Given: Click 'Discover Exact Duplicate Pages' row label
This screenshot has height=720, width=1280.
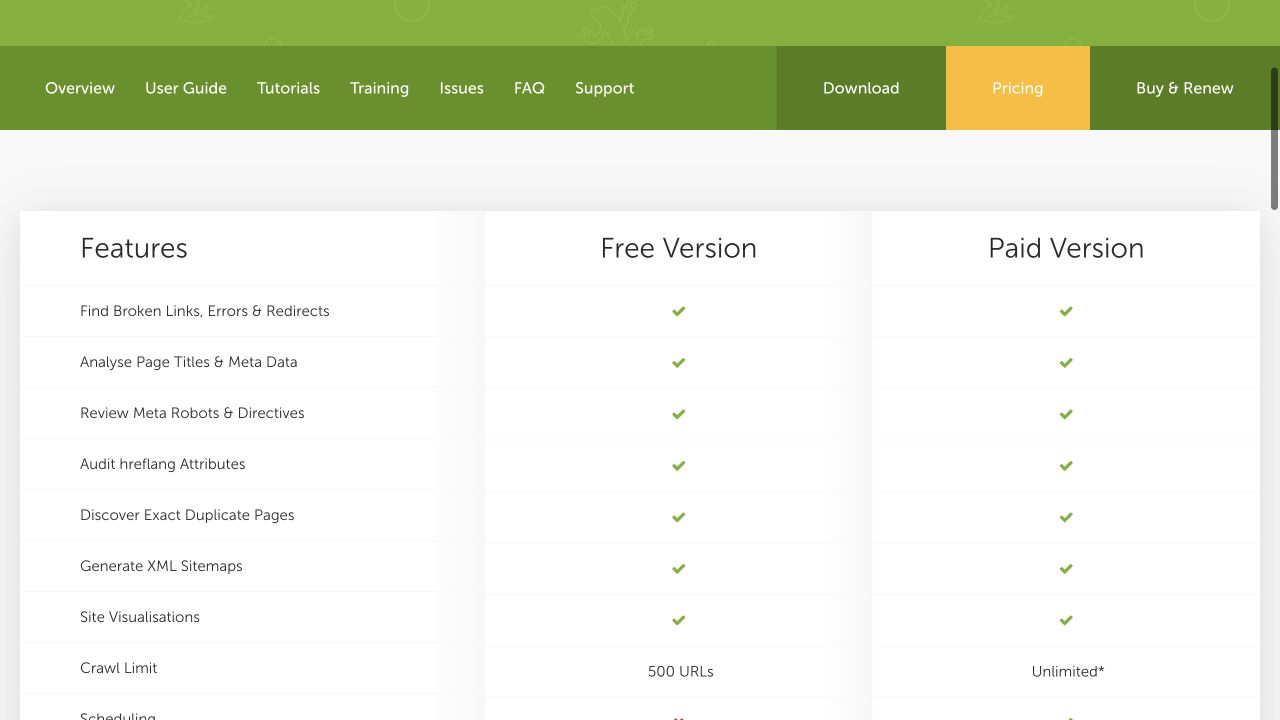Looking at the screenshot, I should pyautogui.click(x=187, y=515).
